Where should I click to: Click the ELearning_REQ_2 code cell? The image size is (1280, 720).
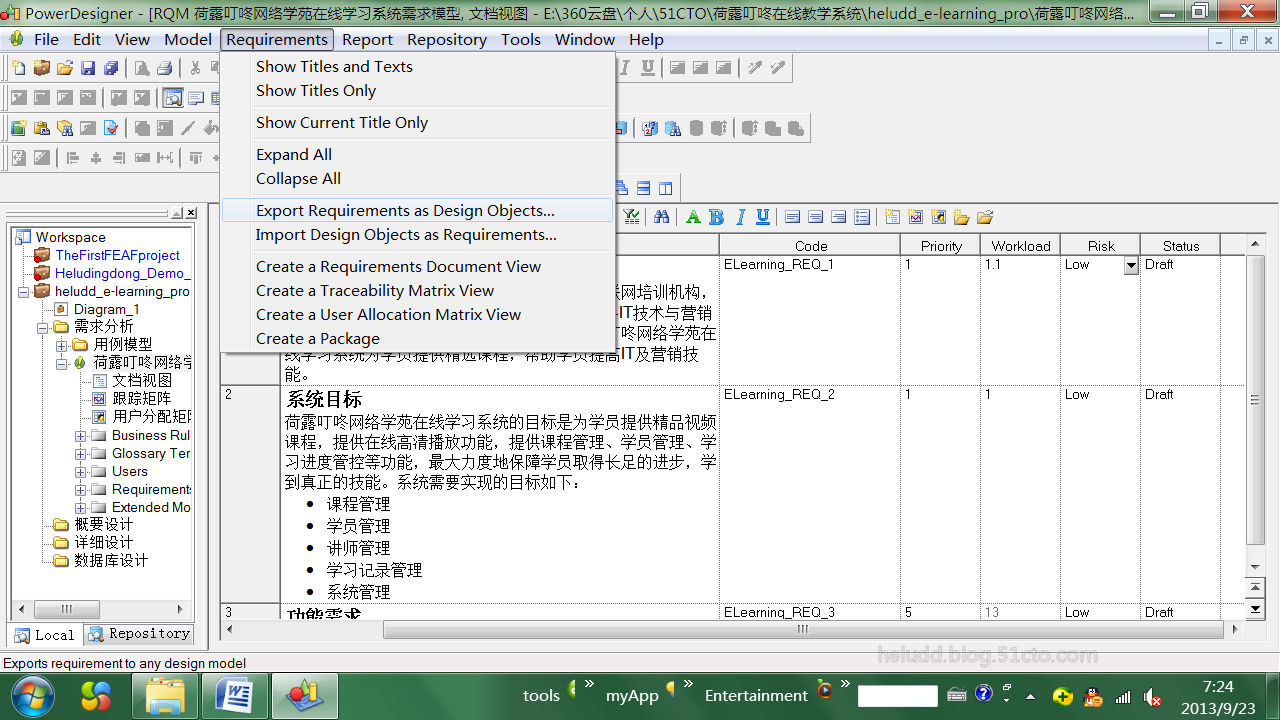pyautogui.click(x=810, y=495)
